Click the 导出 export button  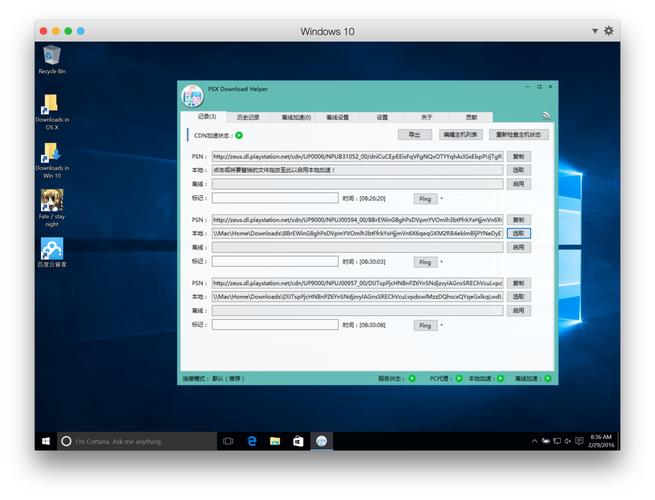414,135
